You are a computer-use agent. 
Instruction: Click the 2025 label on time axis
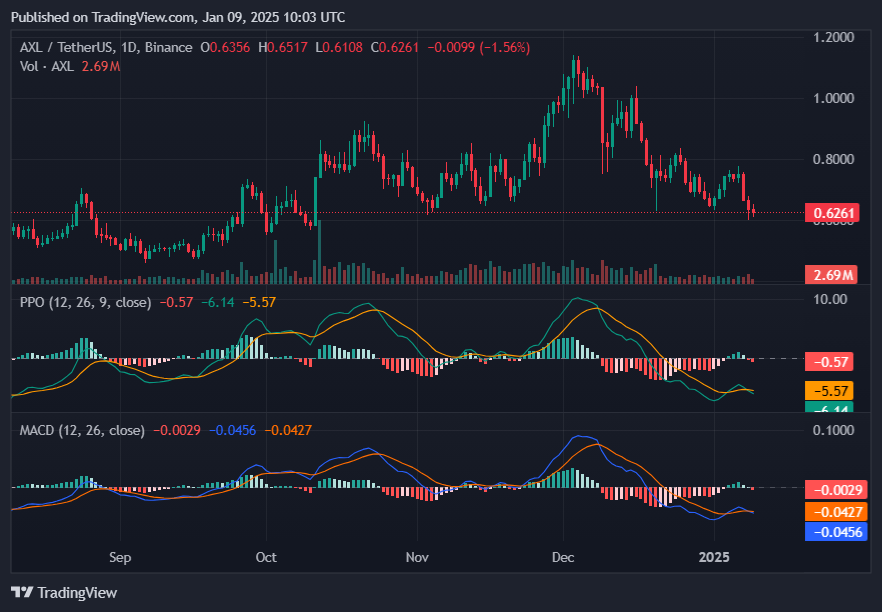click(x=714, y=557)
